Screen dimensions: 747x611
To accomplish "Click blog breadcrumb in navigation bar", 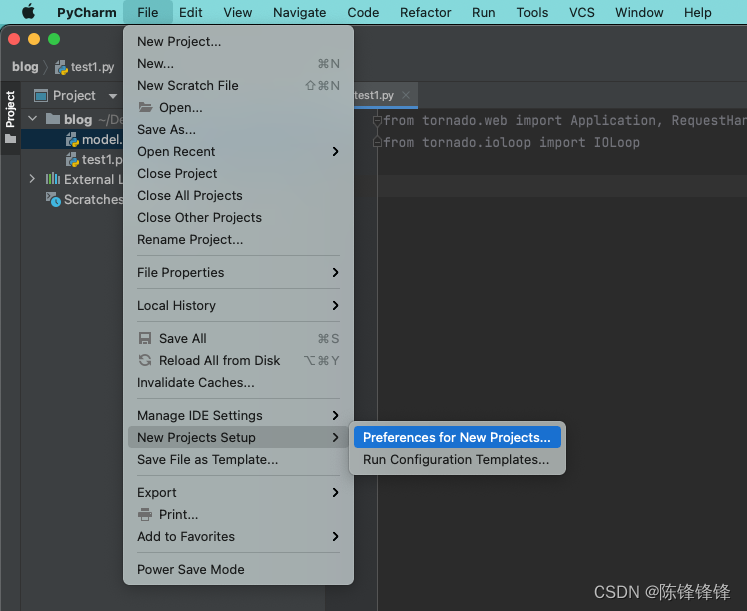I will pos(25,67).
